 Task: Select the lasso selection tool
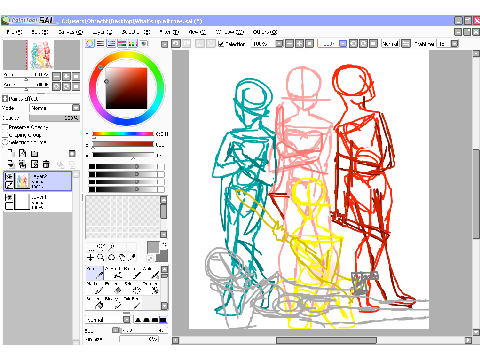(101, 247)
